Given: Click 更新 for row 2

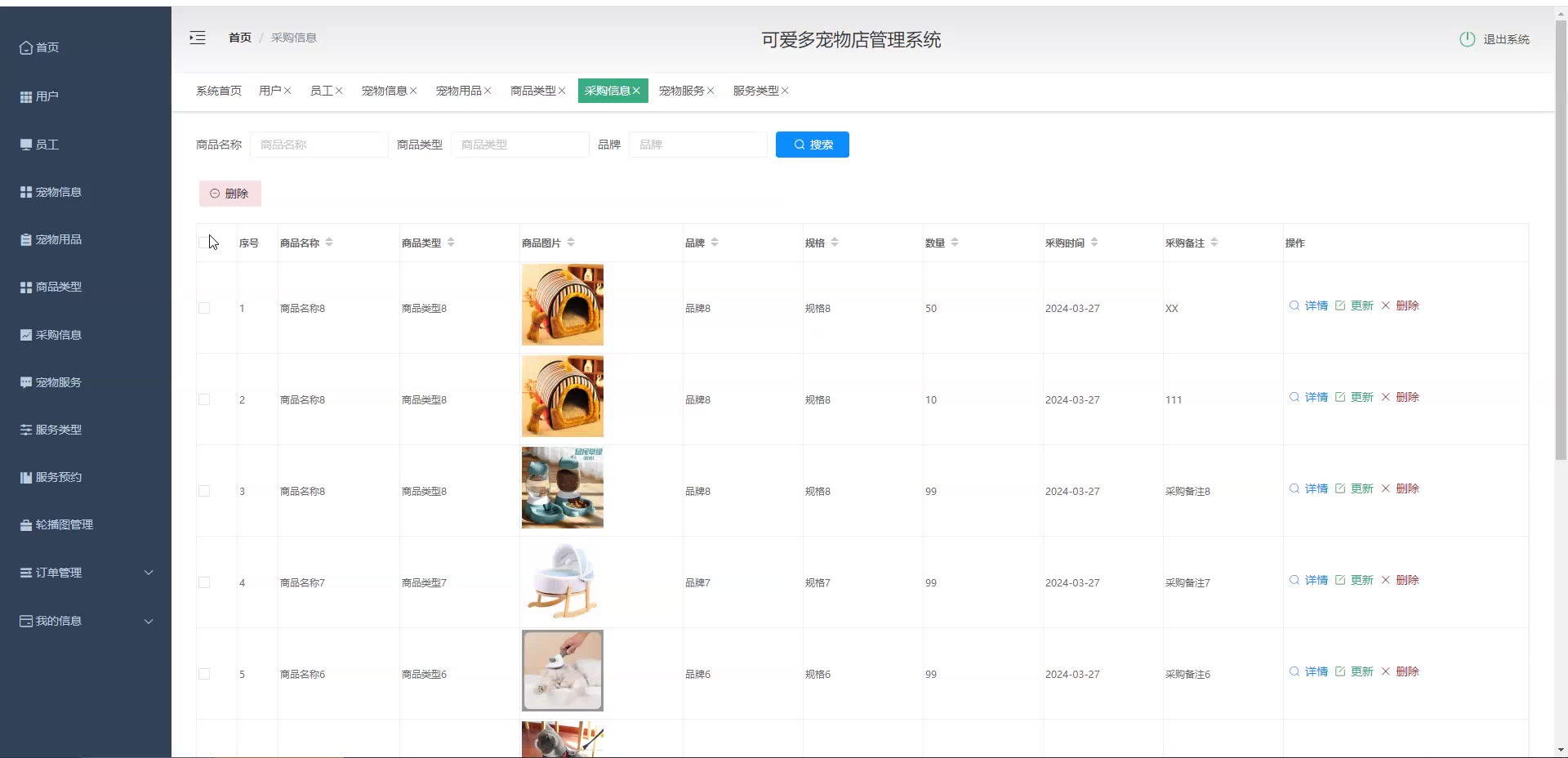Looking at the screenshot, I should [1354, 397].
